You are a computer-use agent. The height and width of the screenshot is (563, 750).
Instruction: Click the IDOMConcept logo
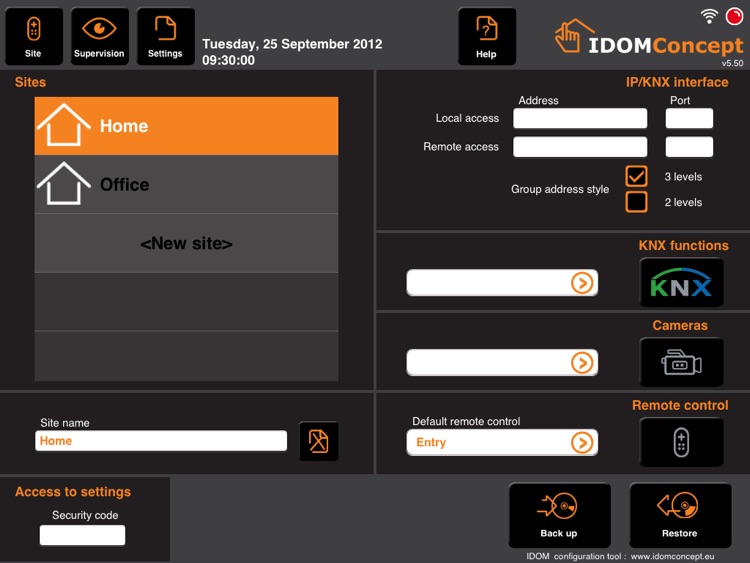(x=649, y=38)
